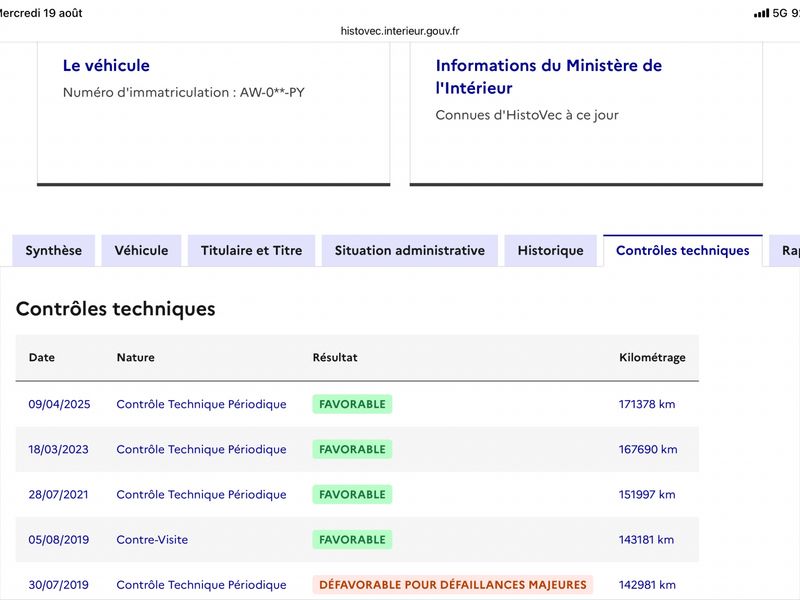Select the Contrôles techniques tab
This screenshot has height=600, width=800.
coord(683,251)
